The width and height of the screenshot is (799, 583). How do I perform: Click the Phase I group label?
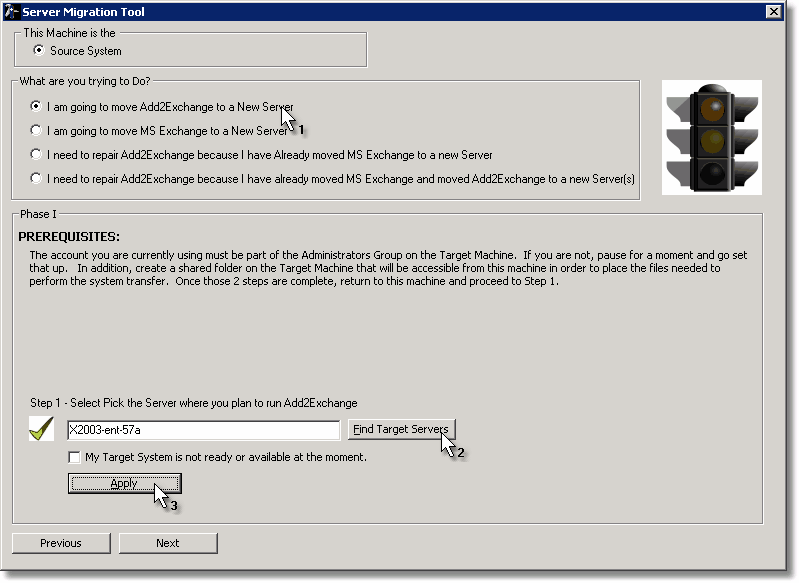pos(38,214)
